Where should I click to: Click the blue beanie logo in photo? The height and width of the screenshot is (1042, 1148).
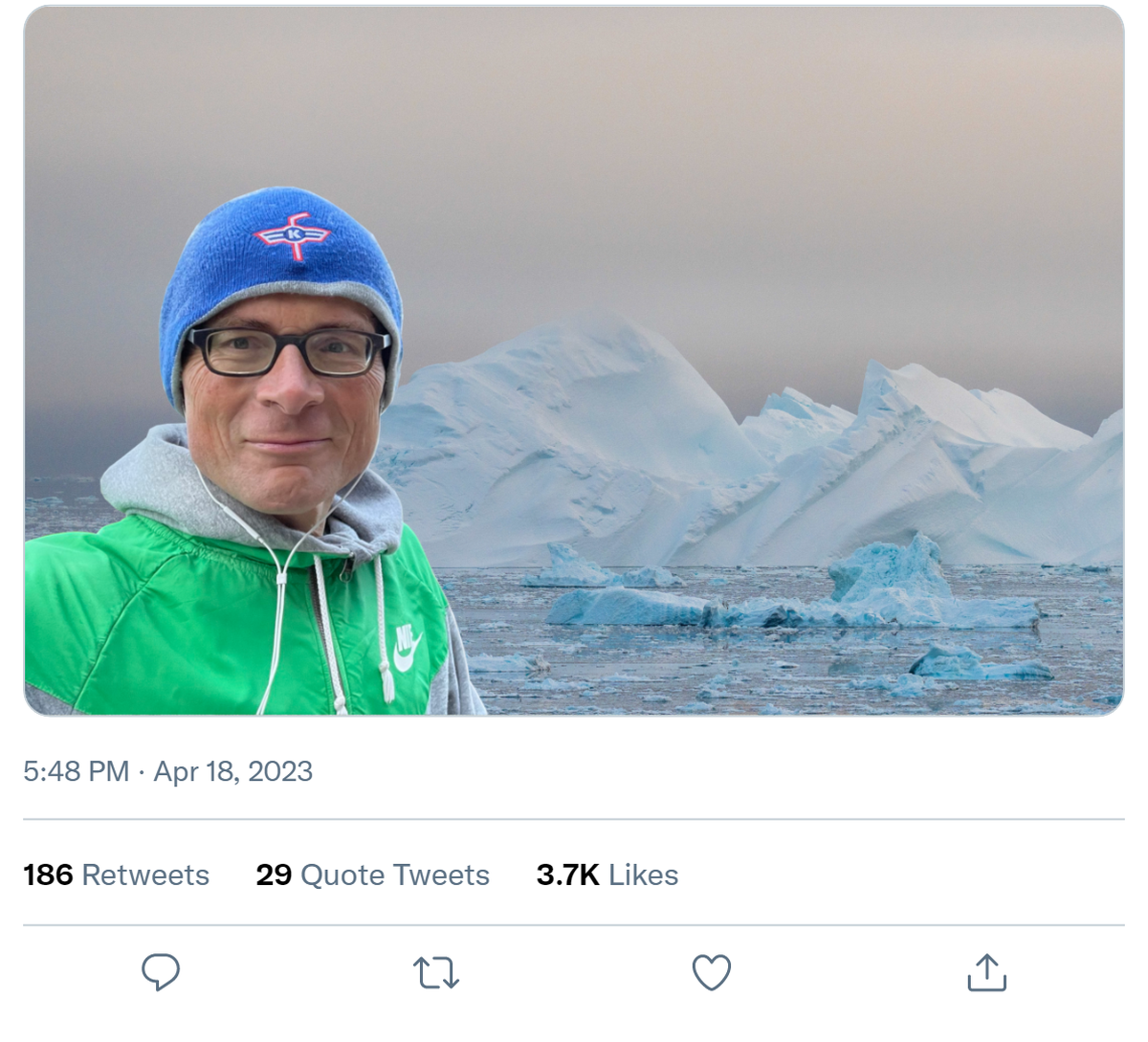pyautogui.click(x=292, y=234)
